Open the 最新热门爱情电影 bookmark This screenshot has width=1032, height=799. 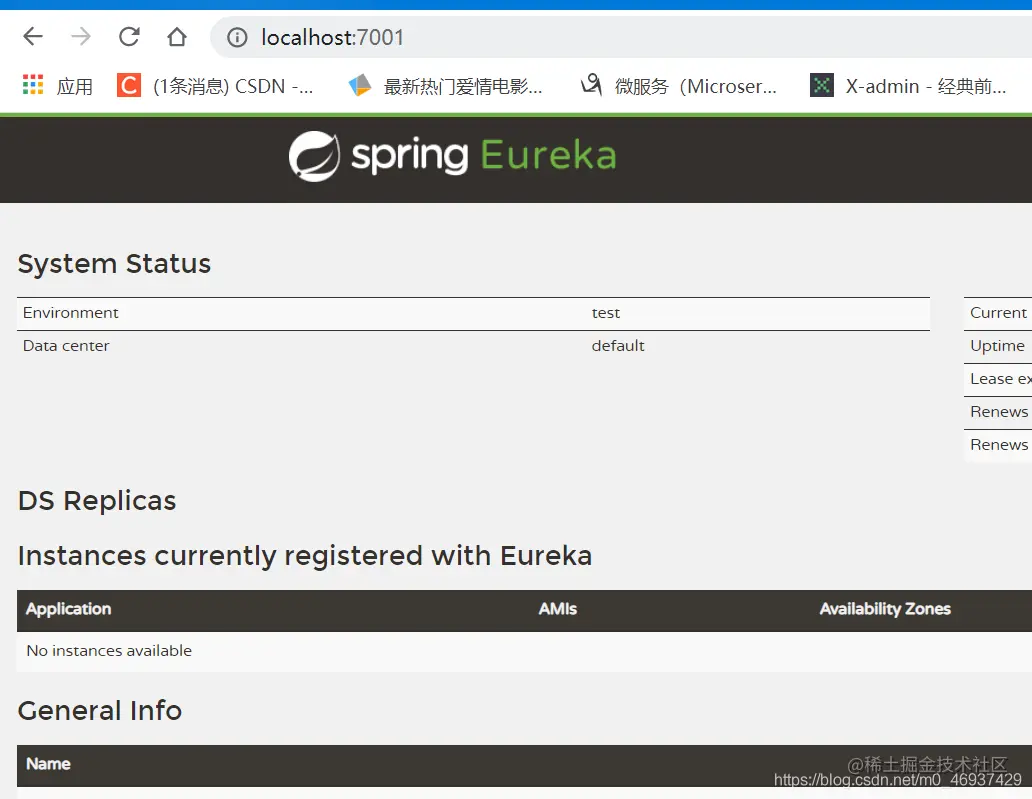(463, 86)
